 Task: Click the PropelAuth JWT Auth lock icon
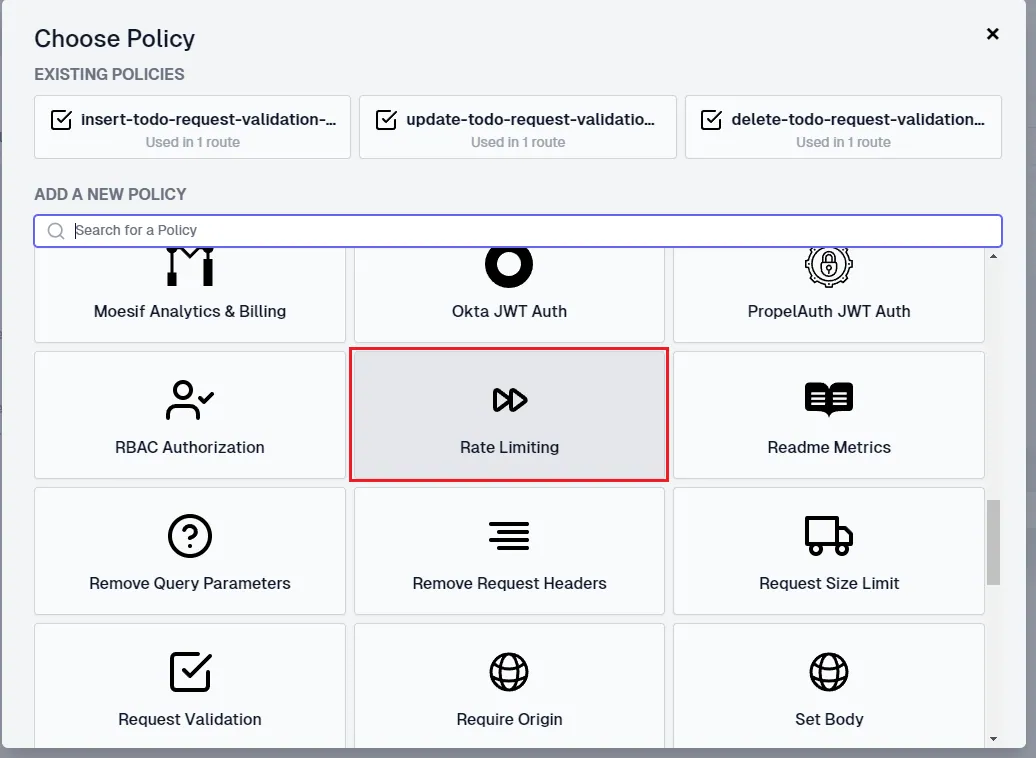click(x=829, y=267)
